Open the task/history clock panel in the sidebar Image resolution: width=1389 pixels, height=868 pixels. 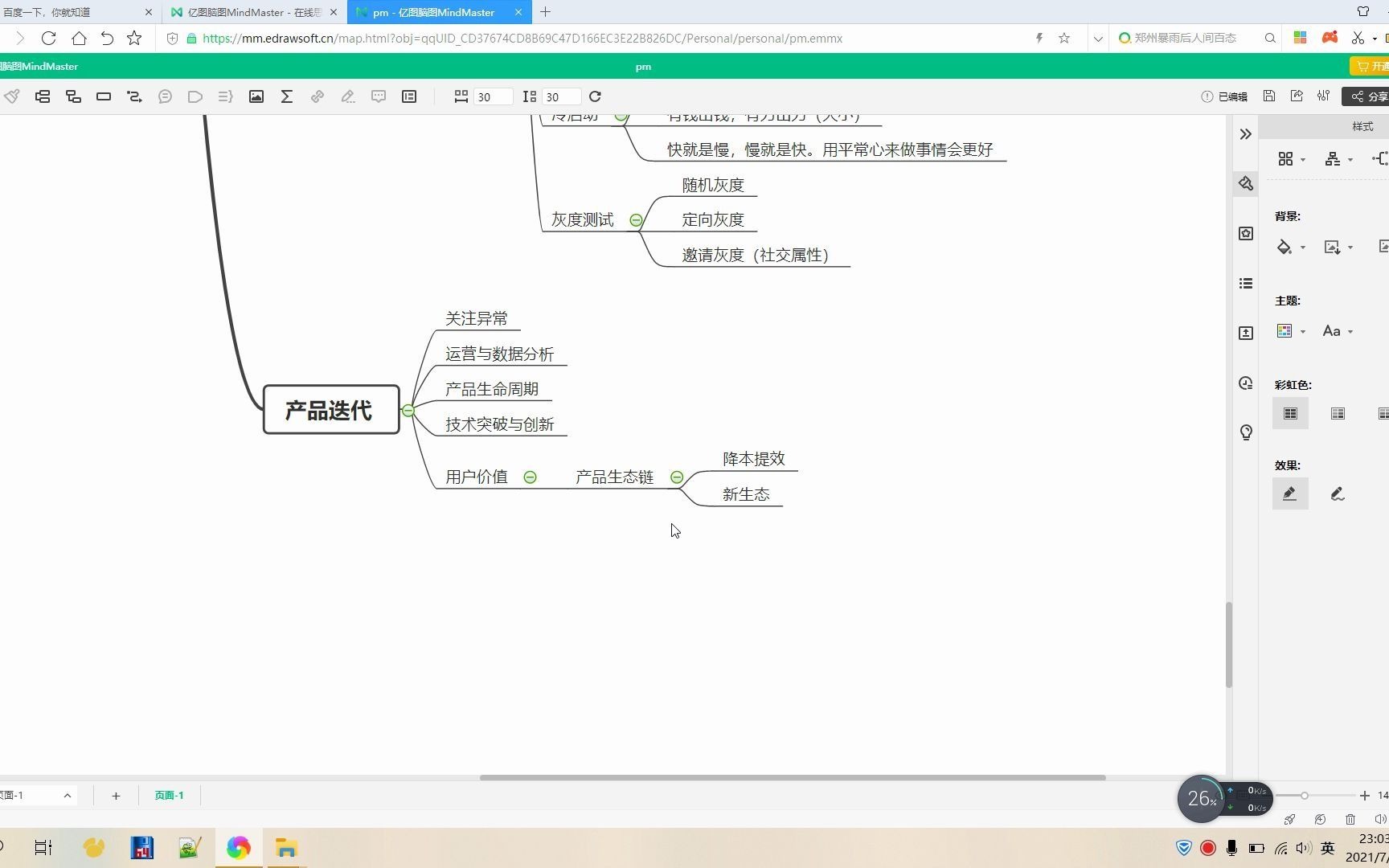pos(1246,383)
